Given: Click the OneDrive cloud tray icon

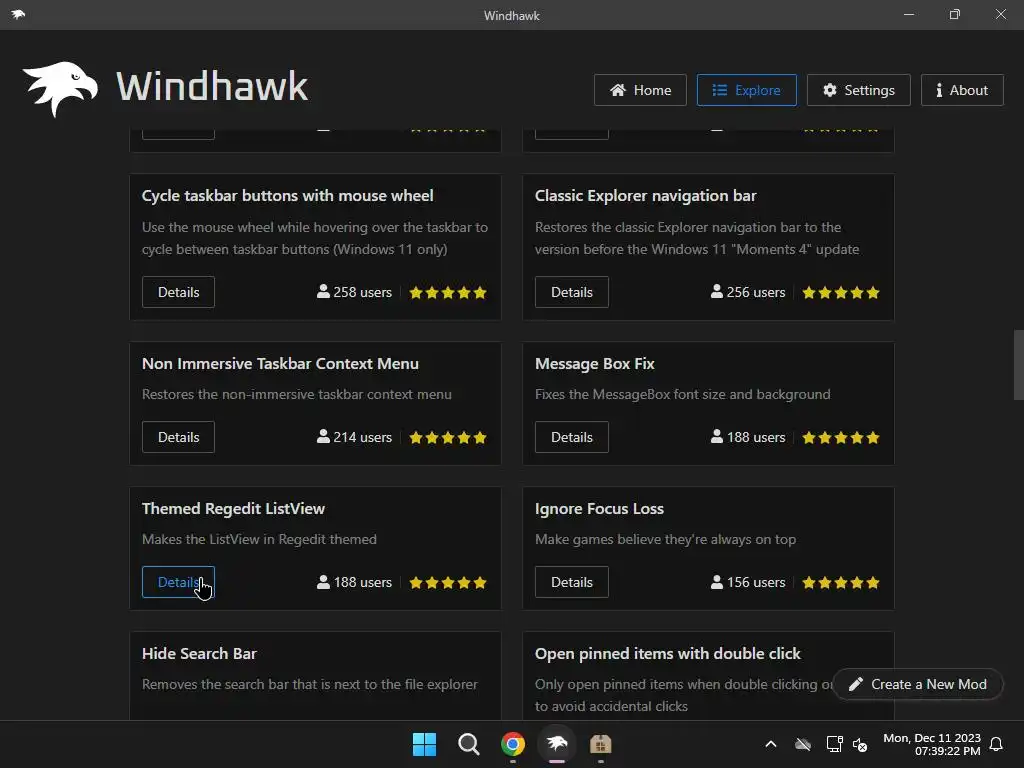Looking at the screenshot, I should (803, 744).
